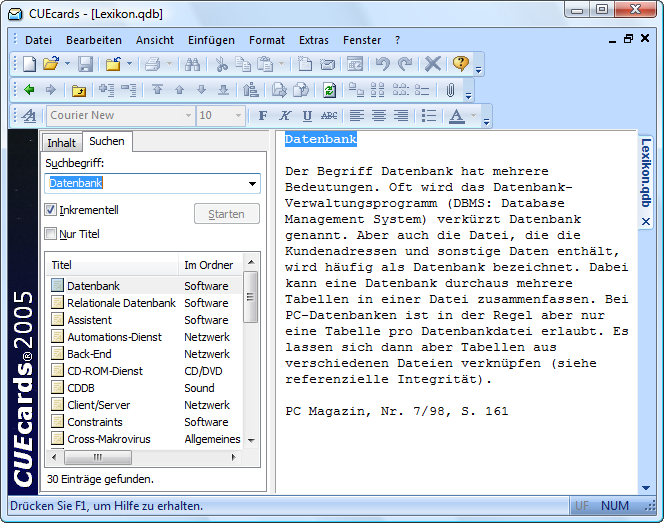Sort results by Im Ordner column header
The width and height of the screenshot is (664, 523).
point(208,265)
